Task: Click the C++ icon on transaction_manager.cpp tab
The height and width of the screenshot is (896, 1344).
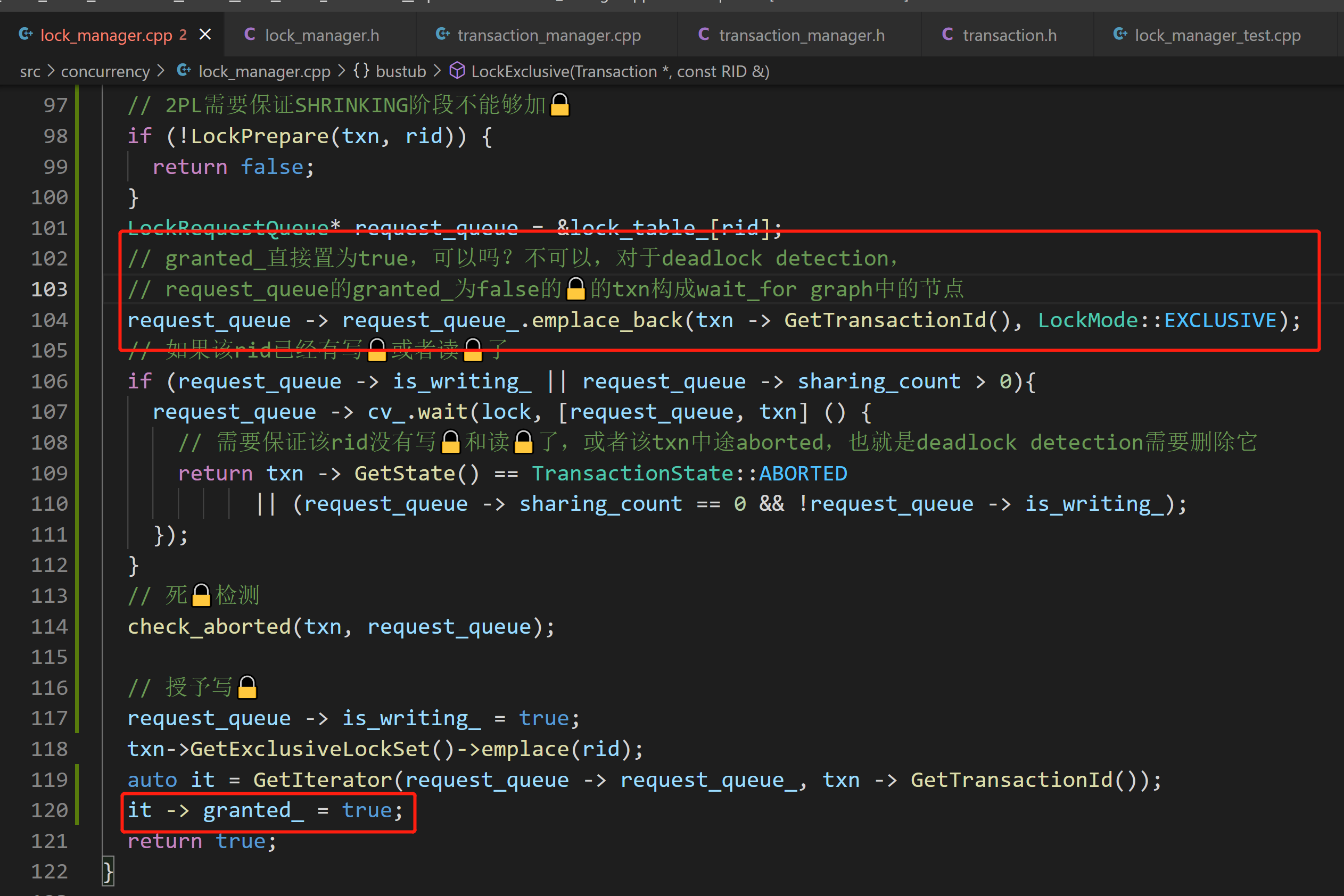Action: [x=442, y=34]
